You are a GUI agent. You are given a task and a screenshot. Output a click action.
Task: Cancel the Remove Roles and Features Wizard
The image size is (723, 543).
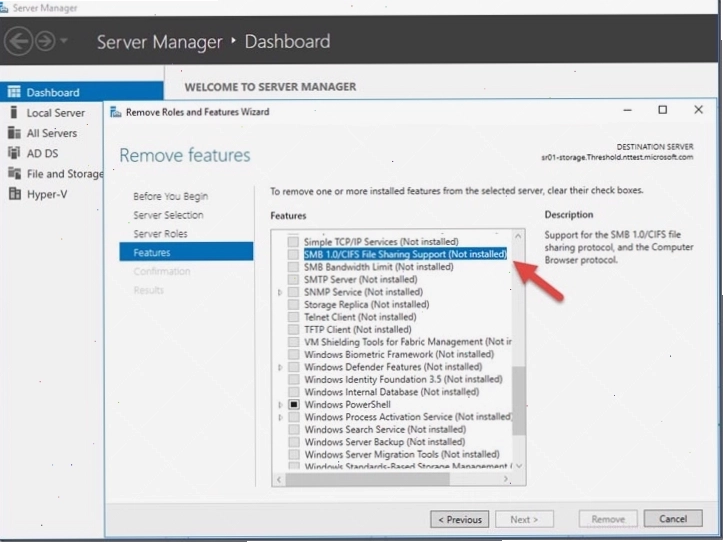(673, 519)
